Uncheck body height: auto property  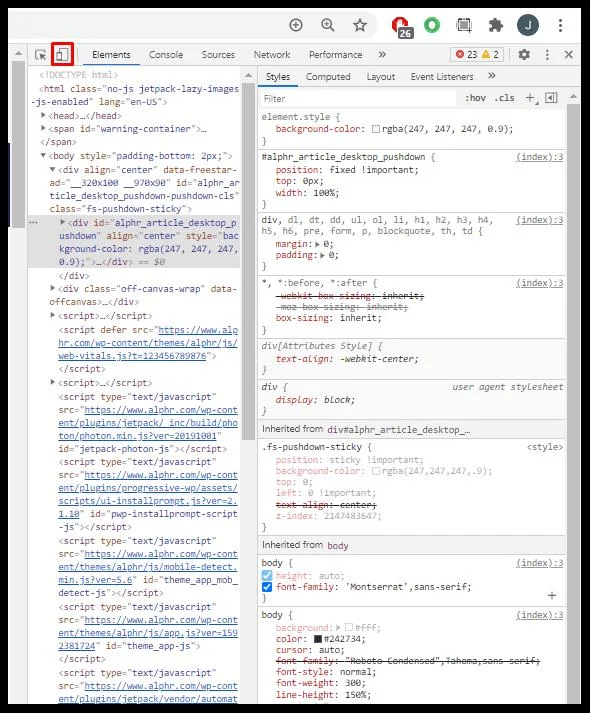click(x=267, y=576)
